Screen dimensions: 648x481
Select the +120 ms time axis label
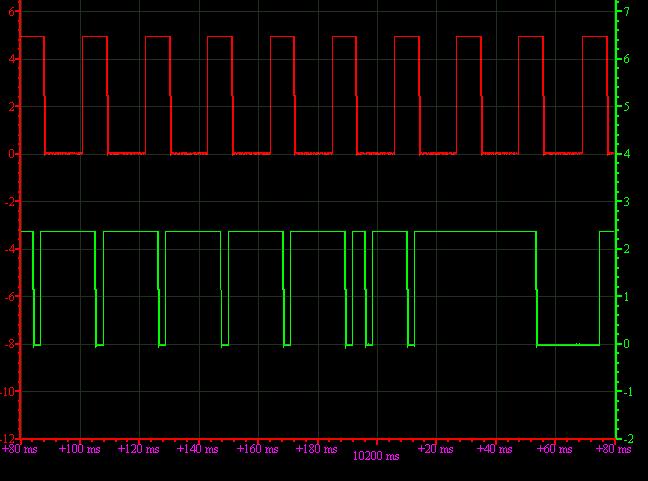point(140,450)
